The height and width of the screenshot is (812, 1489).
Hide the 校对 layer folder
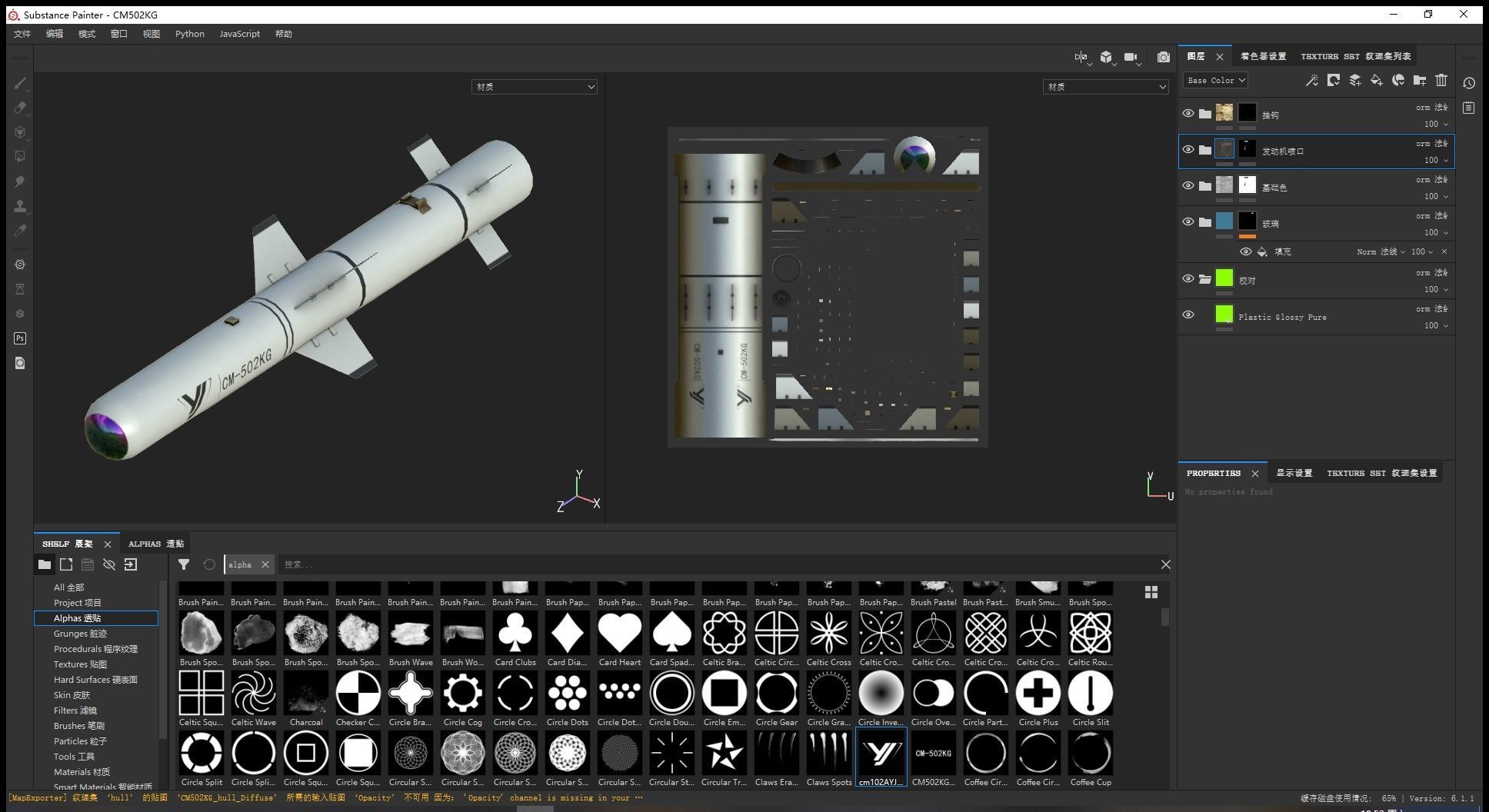(1188, 279)
